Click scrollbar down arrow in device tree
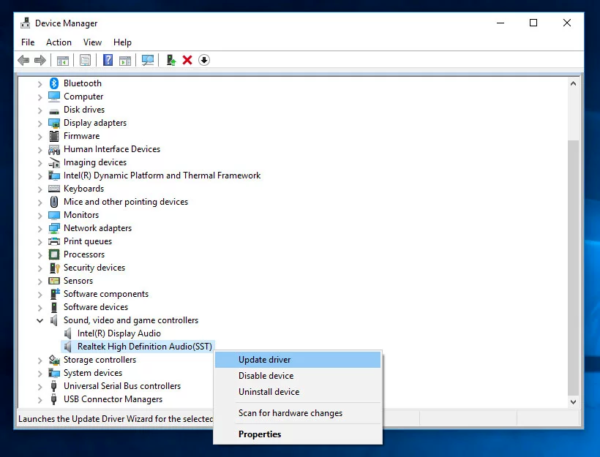Viewport: 600px width, 457px height. 573,402
